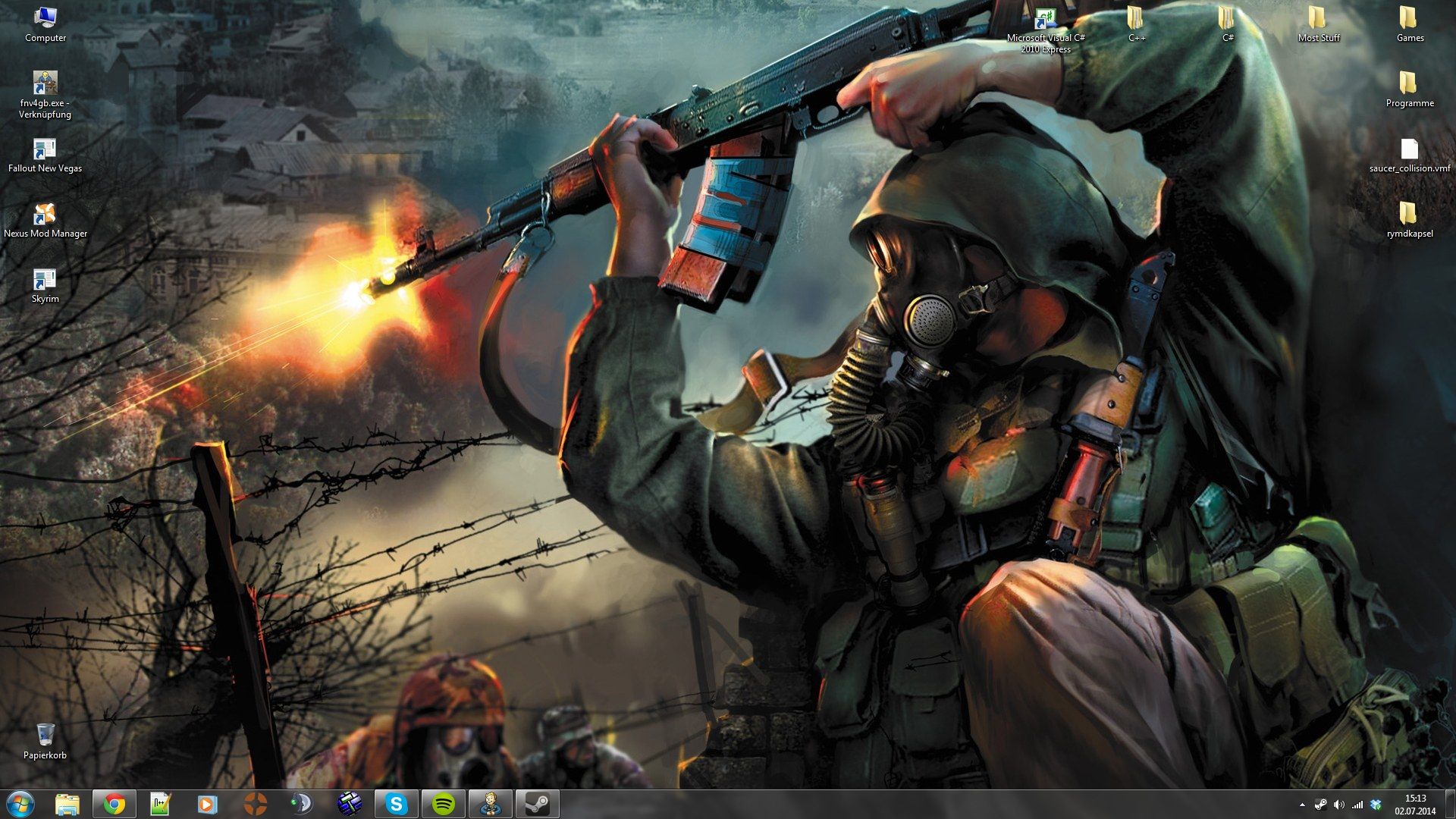Launch Notepad++ from the taskbar
This screenshot has width=1456, height=819.
161,804
